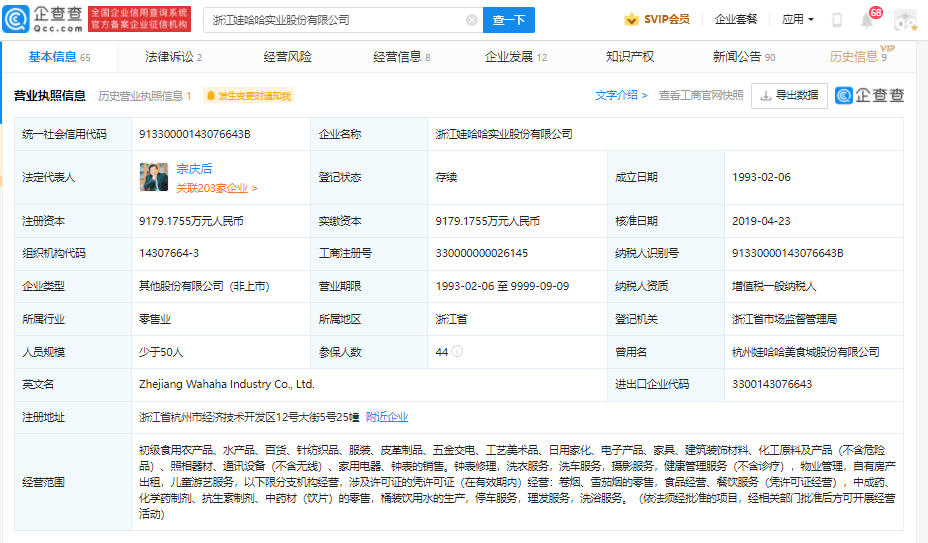Switch to the 知识产权 tab

630,57
